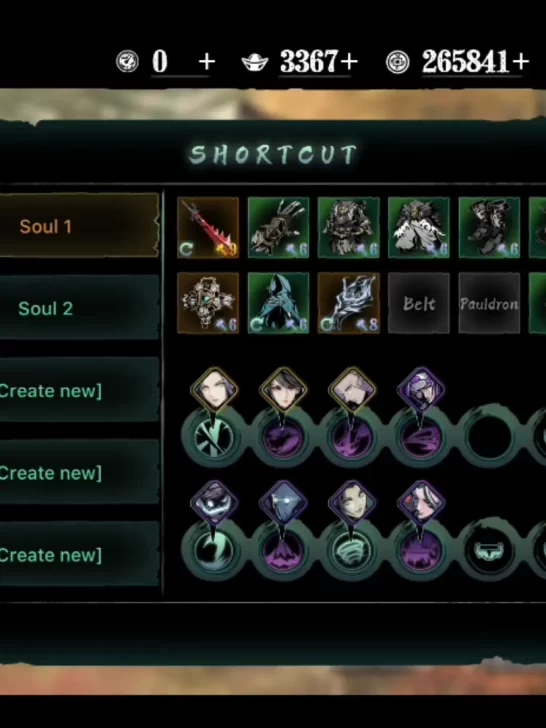
Task: Open the gauntlet equipment slot
Action: coord(279,228)
